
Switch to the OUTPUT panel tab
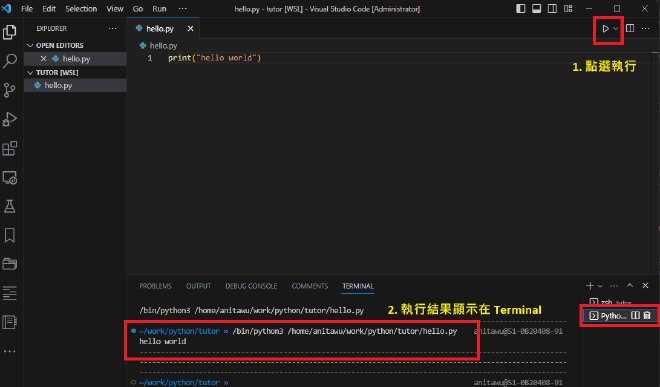point(198,286)
